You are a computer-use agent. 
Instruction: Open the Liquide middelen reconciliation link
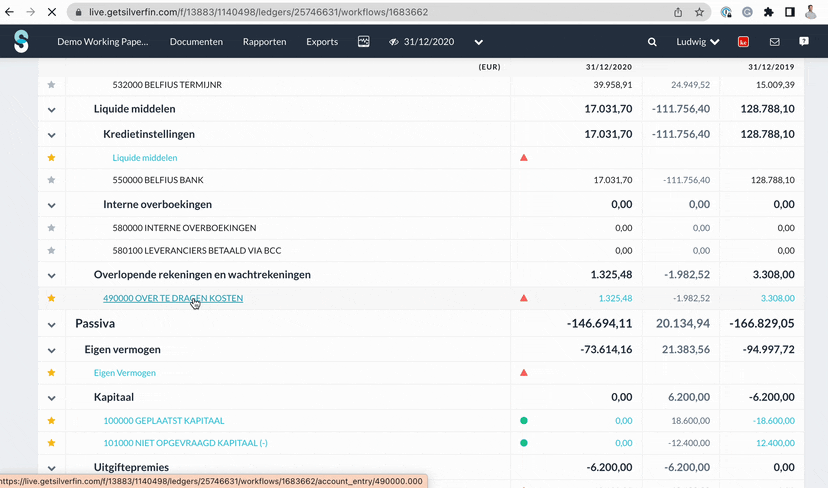click(145, 157)
